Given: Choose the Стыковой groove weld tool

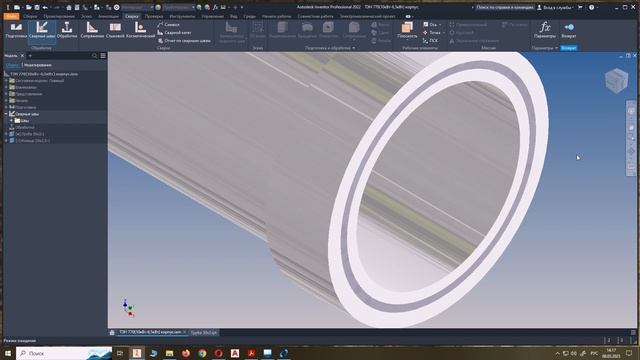Looking at the screenshot, I should (x=115, y=31).
